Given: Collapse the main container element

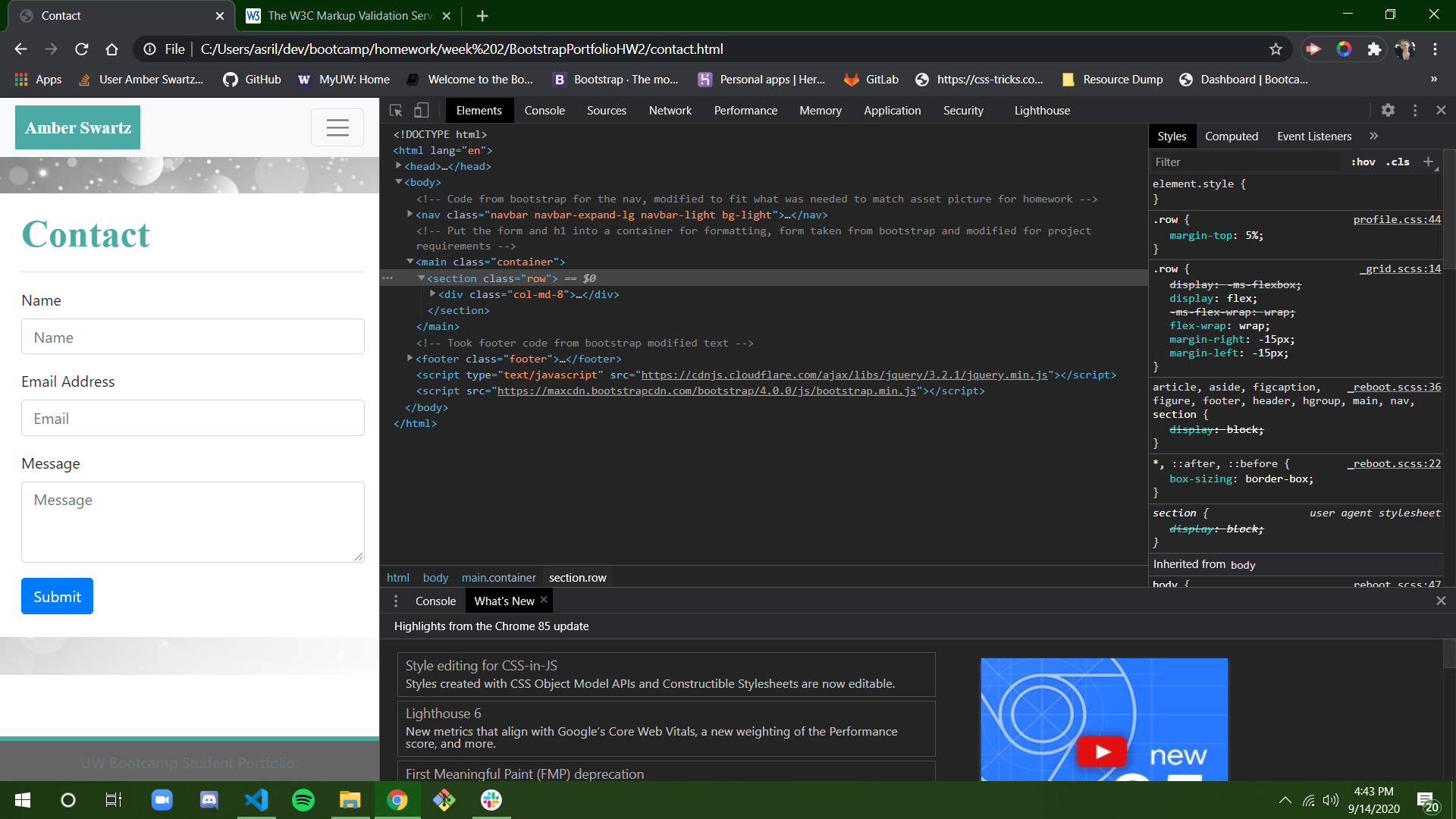Looking at the screenshot, I should pyautogui.click(x=410, y=262).
